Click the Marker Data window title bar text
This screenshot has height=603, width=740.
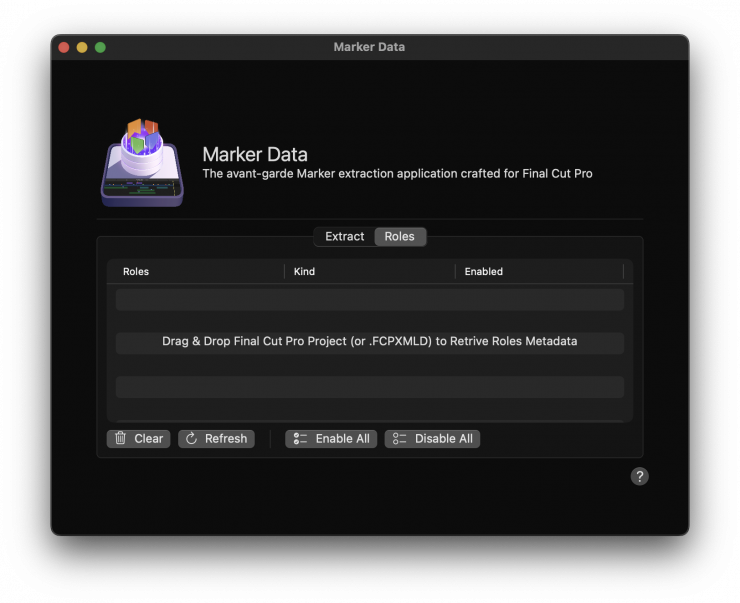click(x=369, y=47)
